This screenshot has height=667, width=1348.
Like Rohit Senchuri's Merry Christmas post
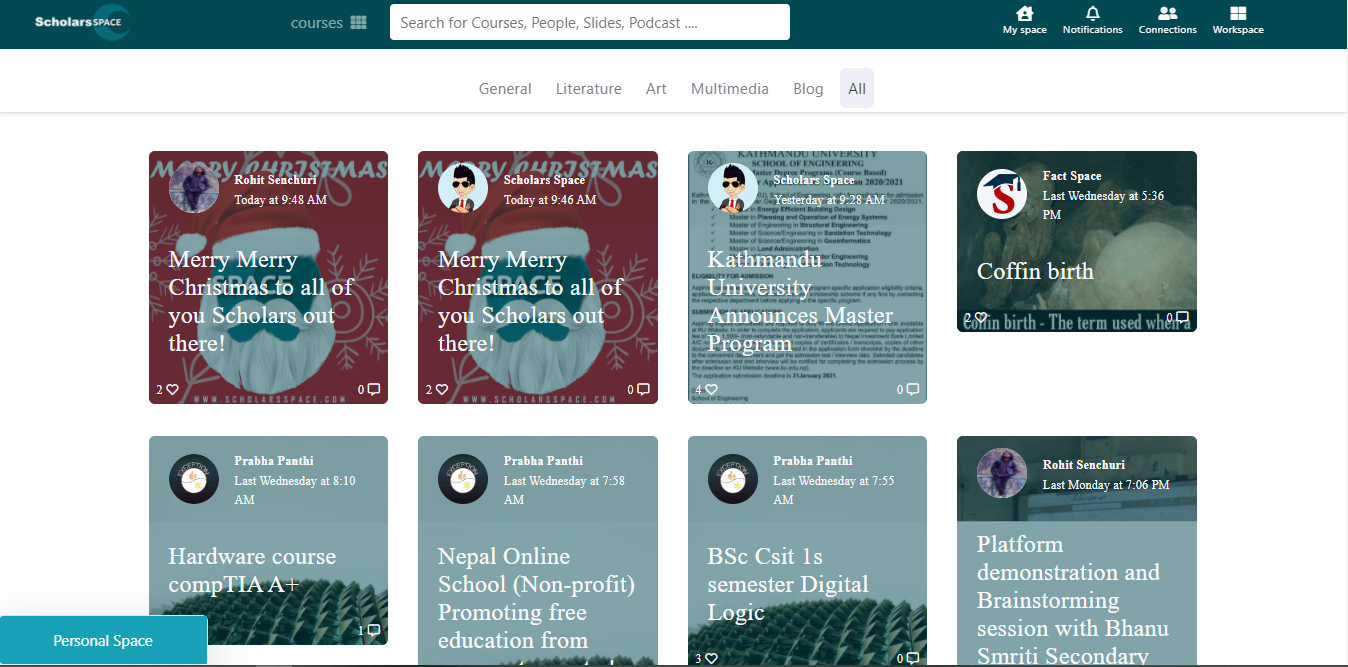(172, 389)
